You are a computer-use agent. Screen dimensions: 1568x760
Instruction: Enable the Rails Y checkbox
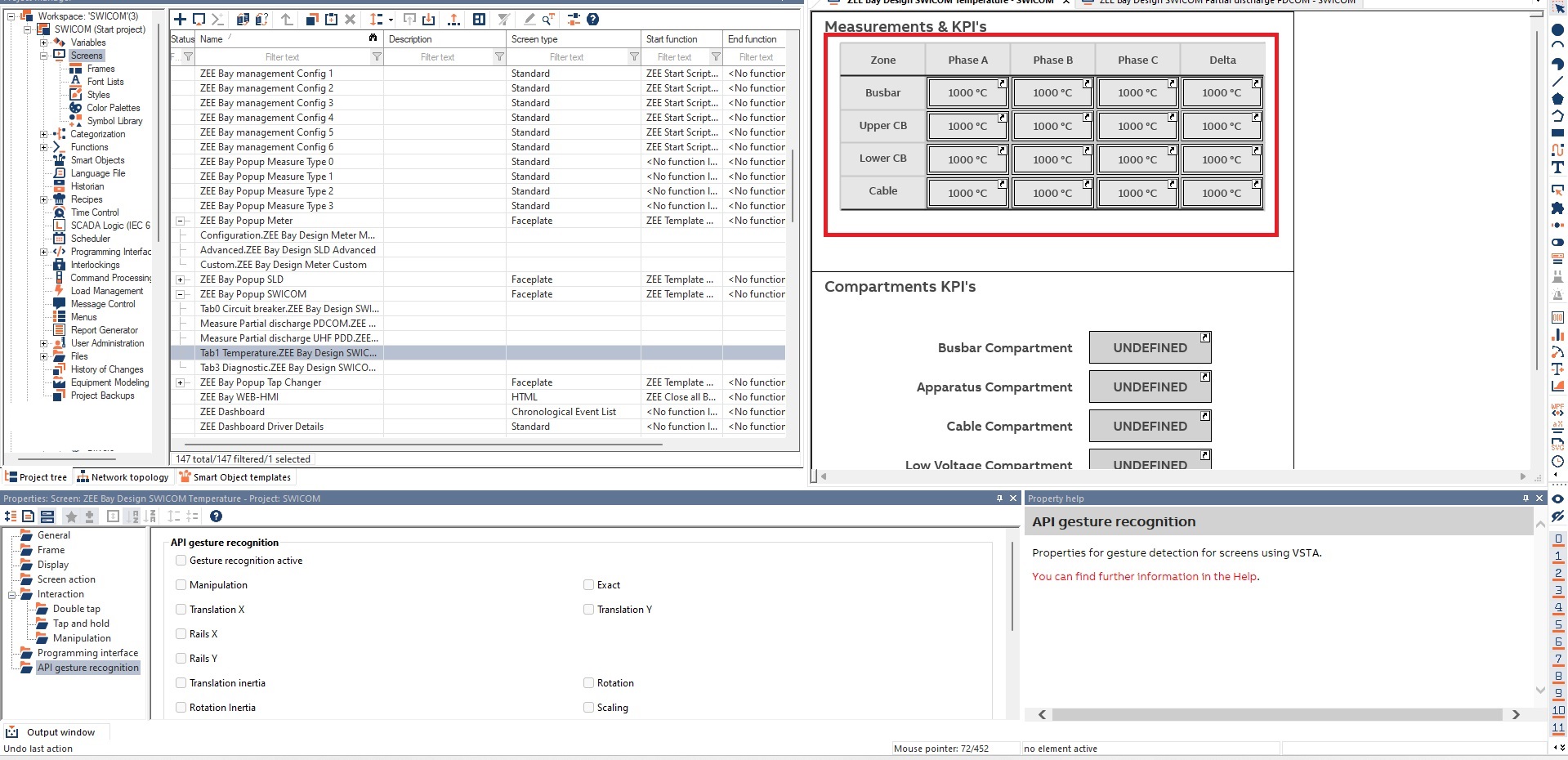[x=181, y=659]
